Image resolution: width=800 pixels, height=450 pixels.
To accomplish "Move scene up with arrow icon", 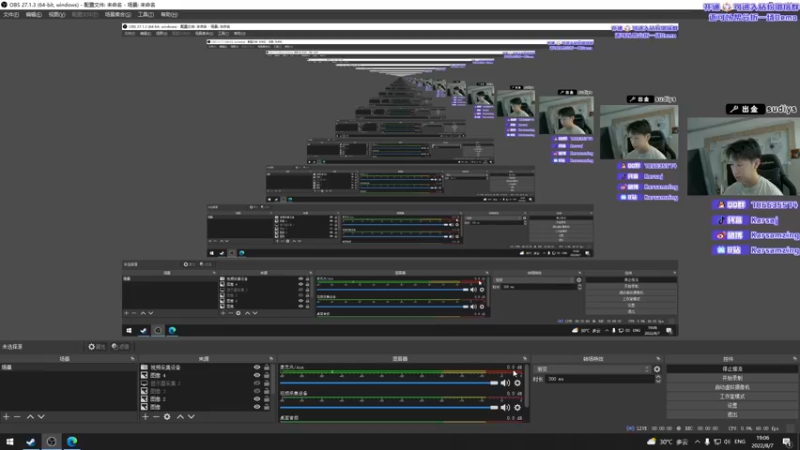I will point(30,417).
